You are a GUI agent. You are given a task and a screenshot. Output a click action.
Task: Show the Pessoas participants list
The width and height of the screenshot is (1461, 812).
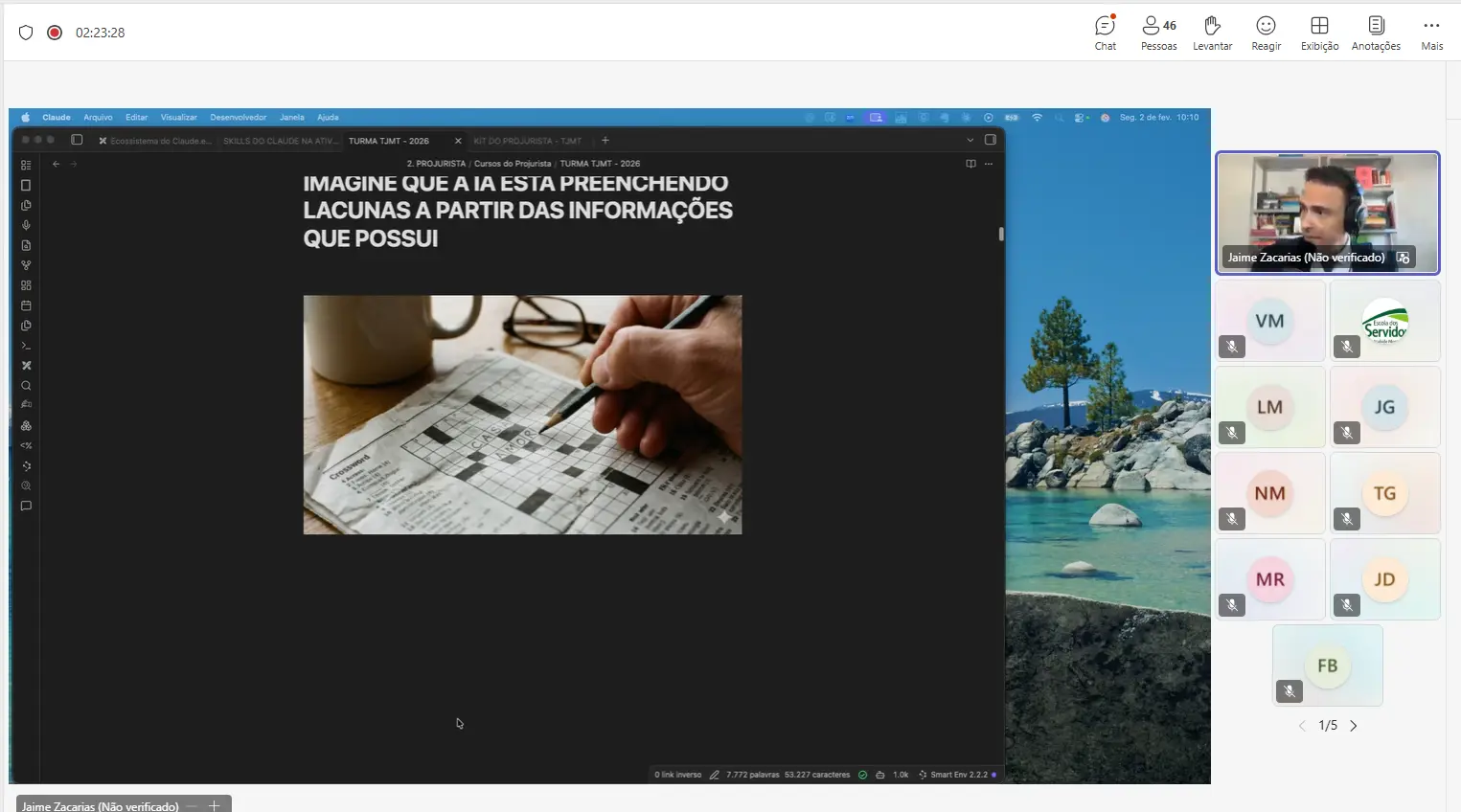(x=1158, y=33)
